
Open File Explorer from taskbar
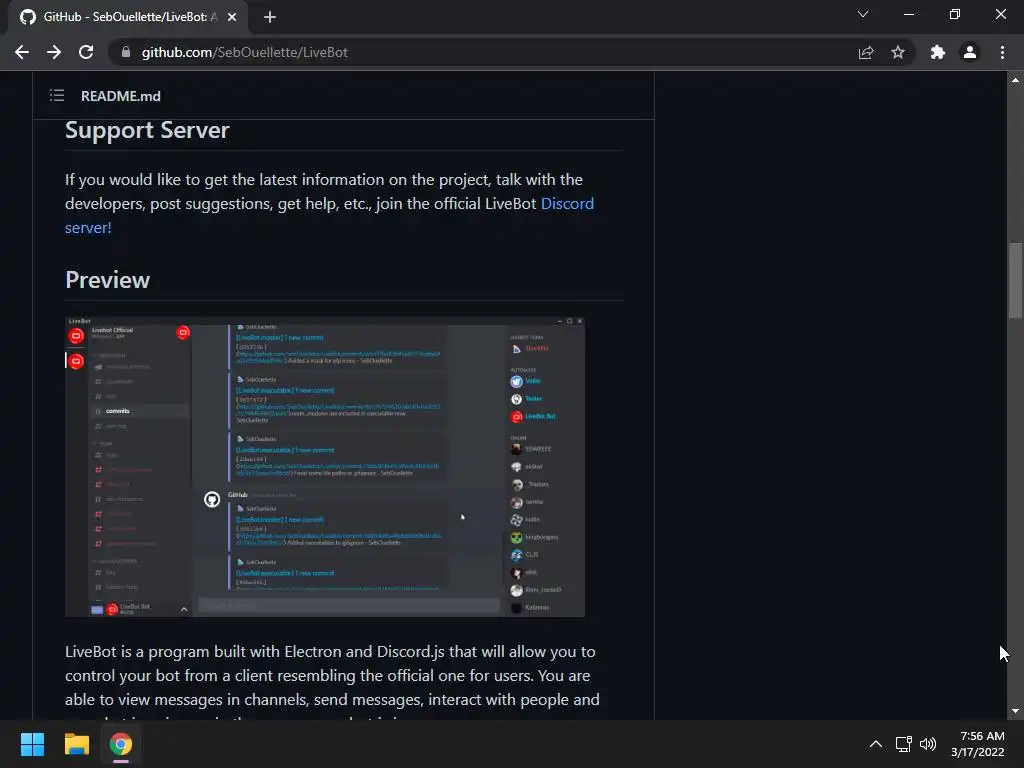(76, 744)
